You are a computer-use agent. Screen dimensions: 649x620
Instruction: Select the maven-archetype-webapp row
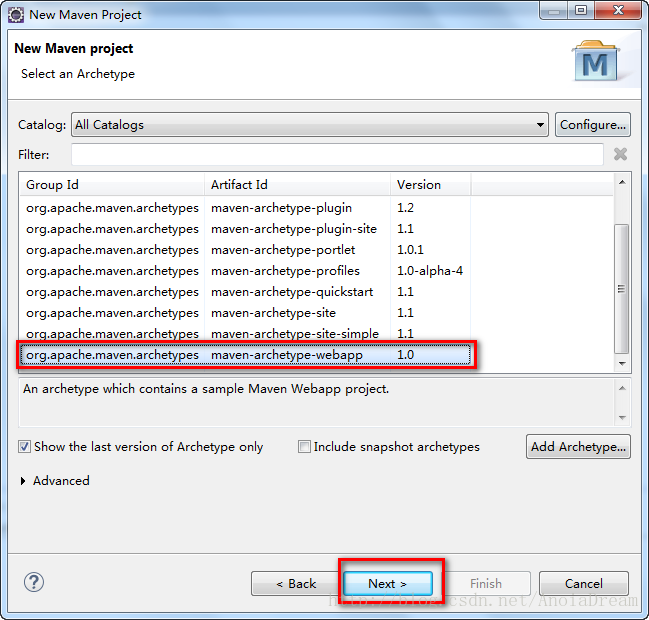pos(245,355)
